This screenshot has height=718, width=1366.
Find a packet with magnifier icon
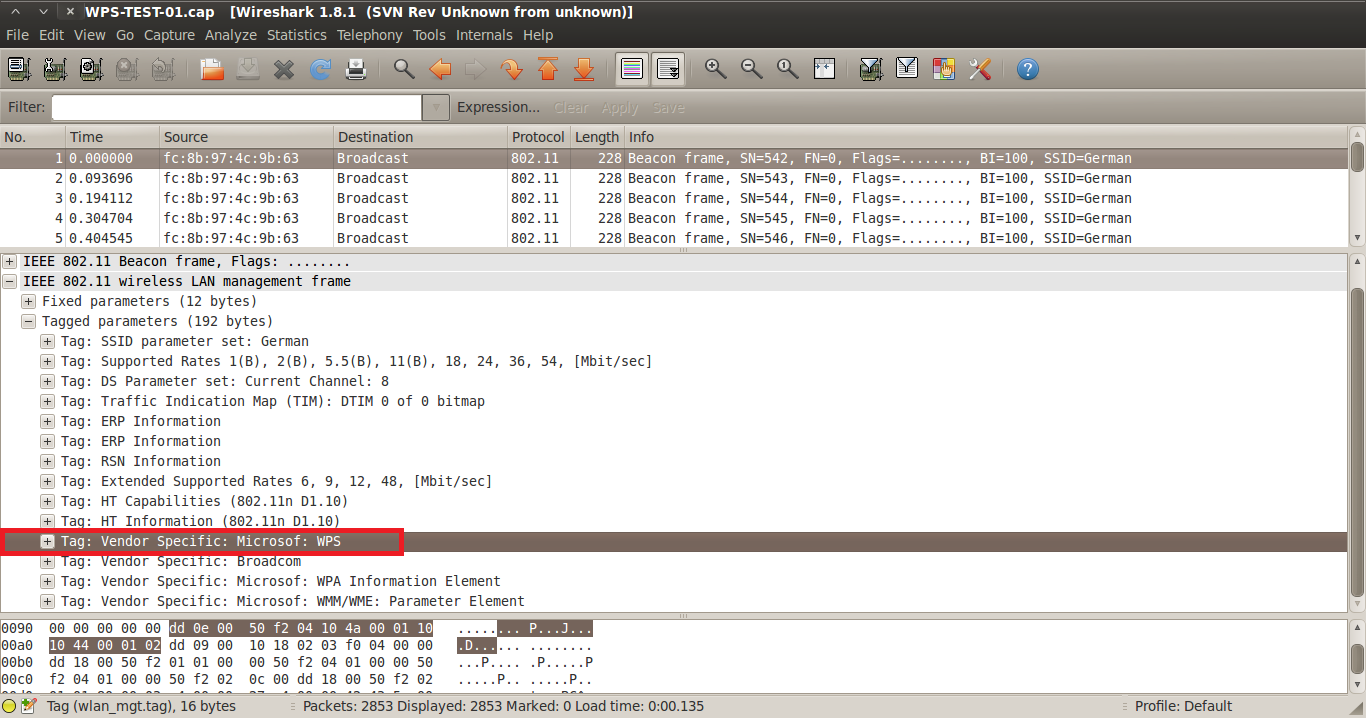(404, 69)
